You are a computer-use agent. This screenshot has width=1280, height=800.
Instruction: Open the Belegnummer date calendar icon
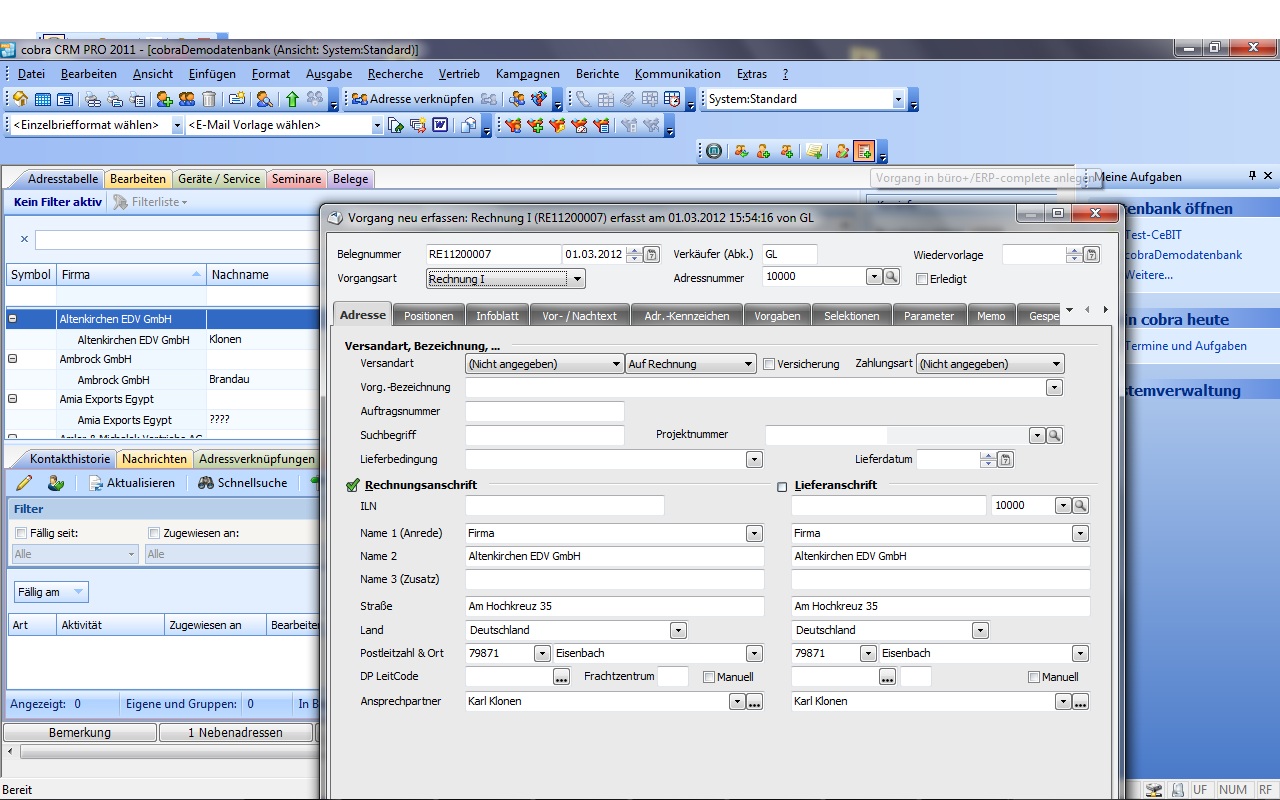(x=651, y=255)
